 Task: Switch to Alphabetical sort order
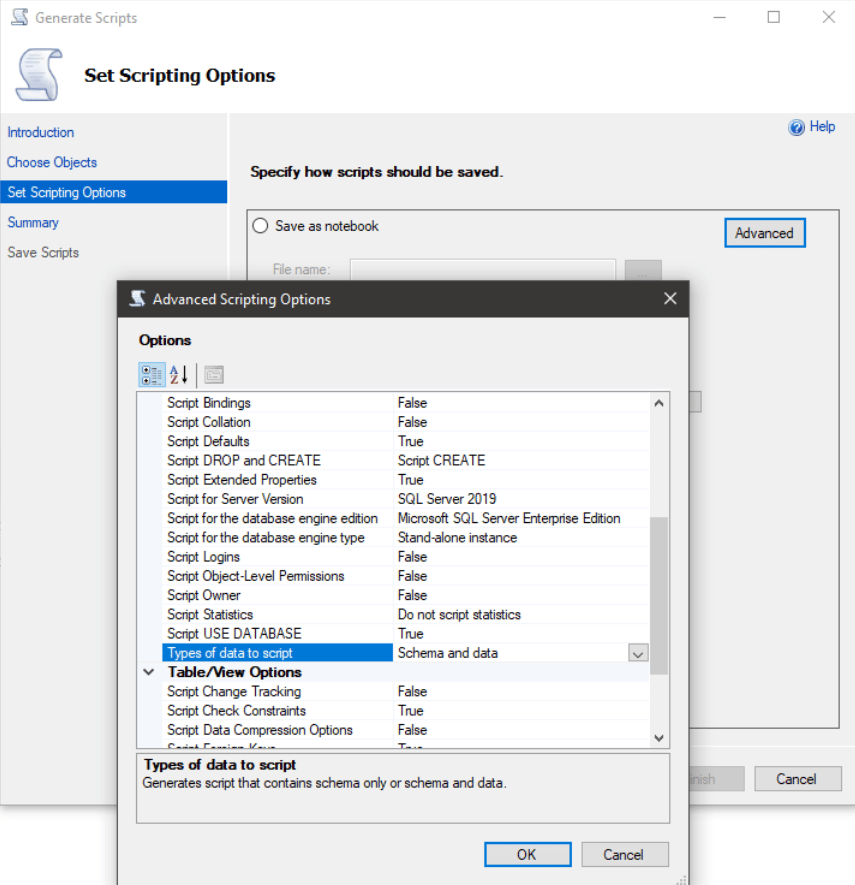coord(177,374)
